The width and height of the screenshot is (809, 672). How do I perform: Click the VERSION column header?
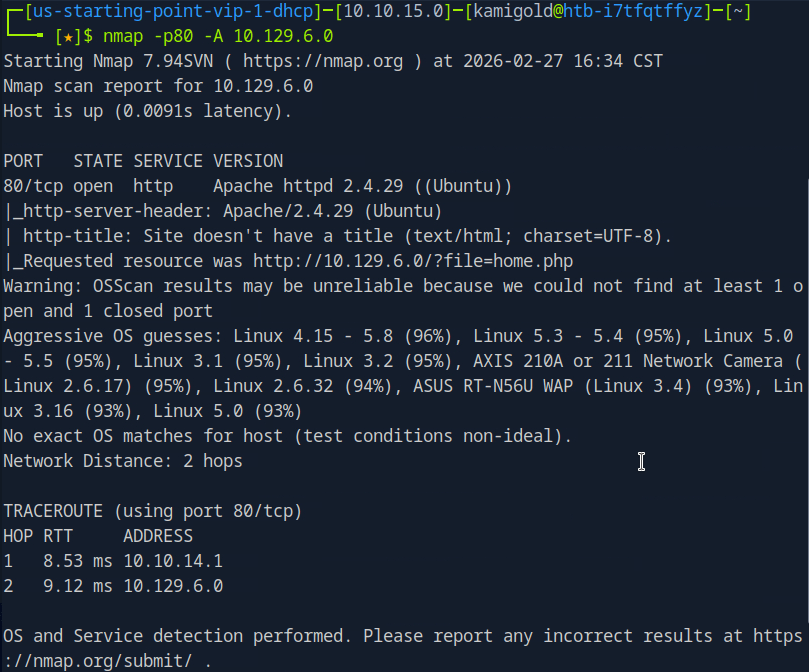[x=248, y=161]
